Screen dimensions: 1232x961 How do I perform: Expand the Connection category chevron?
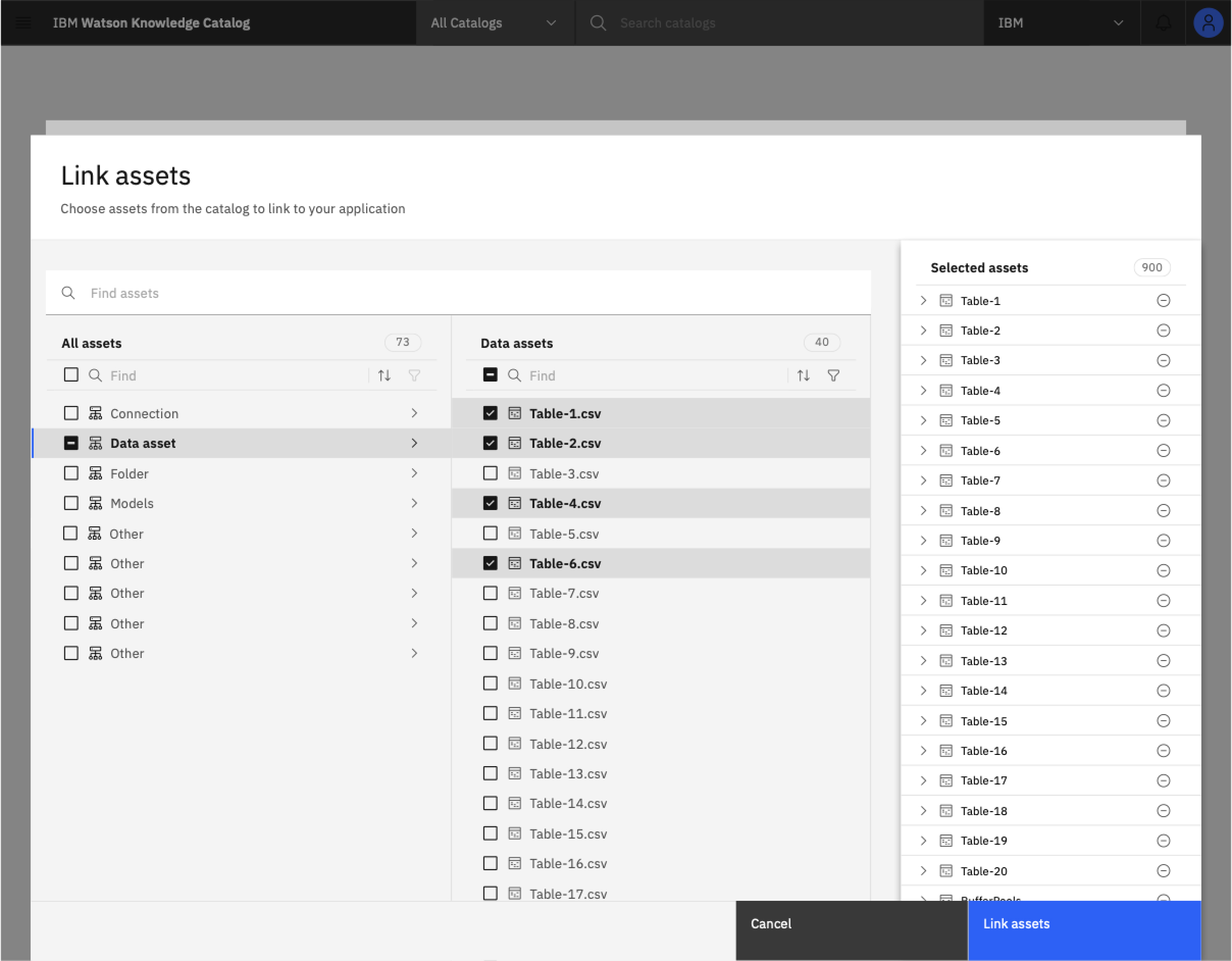[415, 413]
